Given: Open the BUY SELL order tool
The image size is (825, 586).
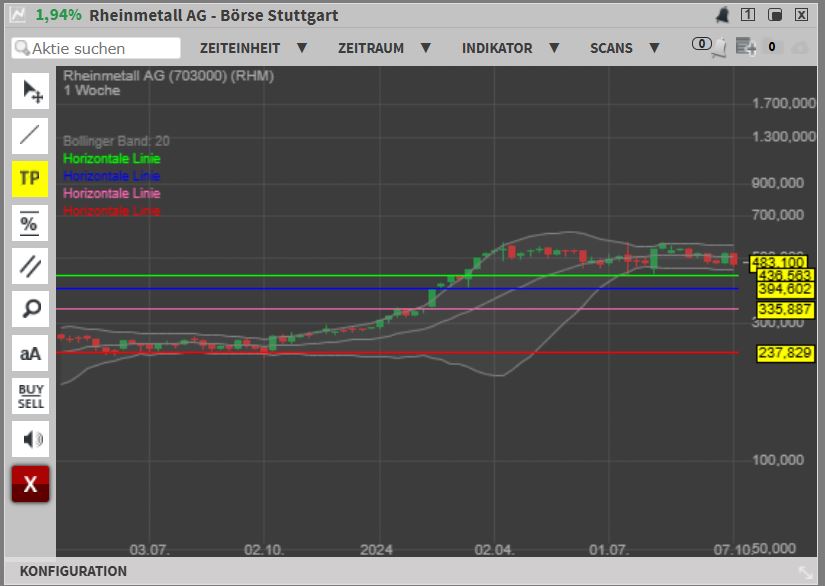Looking at the screenshot, I should coord(31,396).
